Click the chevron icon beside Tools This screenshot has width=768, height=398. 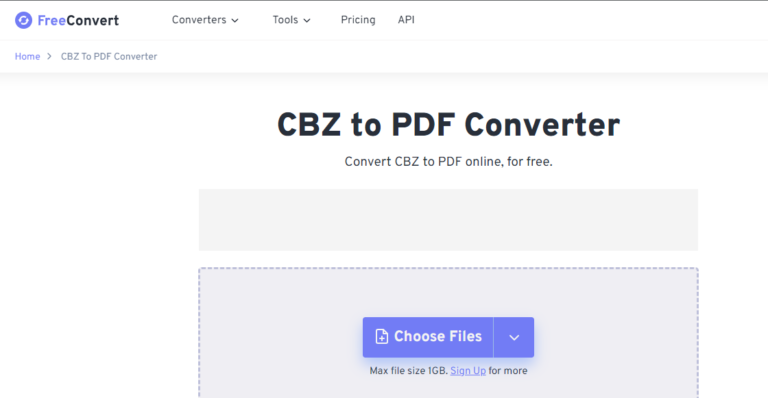click(x=307, y=21)
